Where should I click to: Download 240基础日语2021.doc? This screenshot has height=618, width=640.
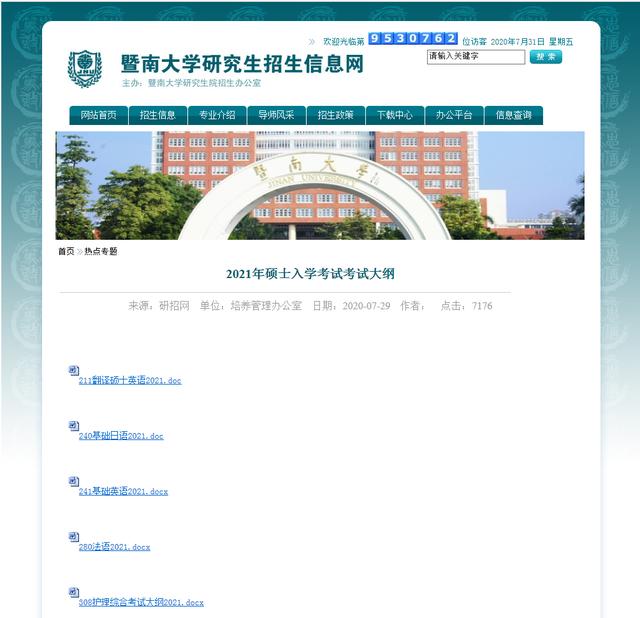(x=121, y=436)
